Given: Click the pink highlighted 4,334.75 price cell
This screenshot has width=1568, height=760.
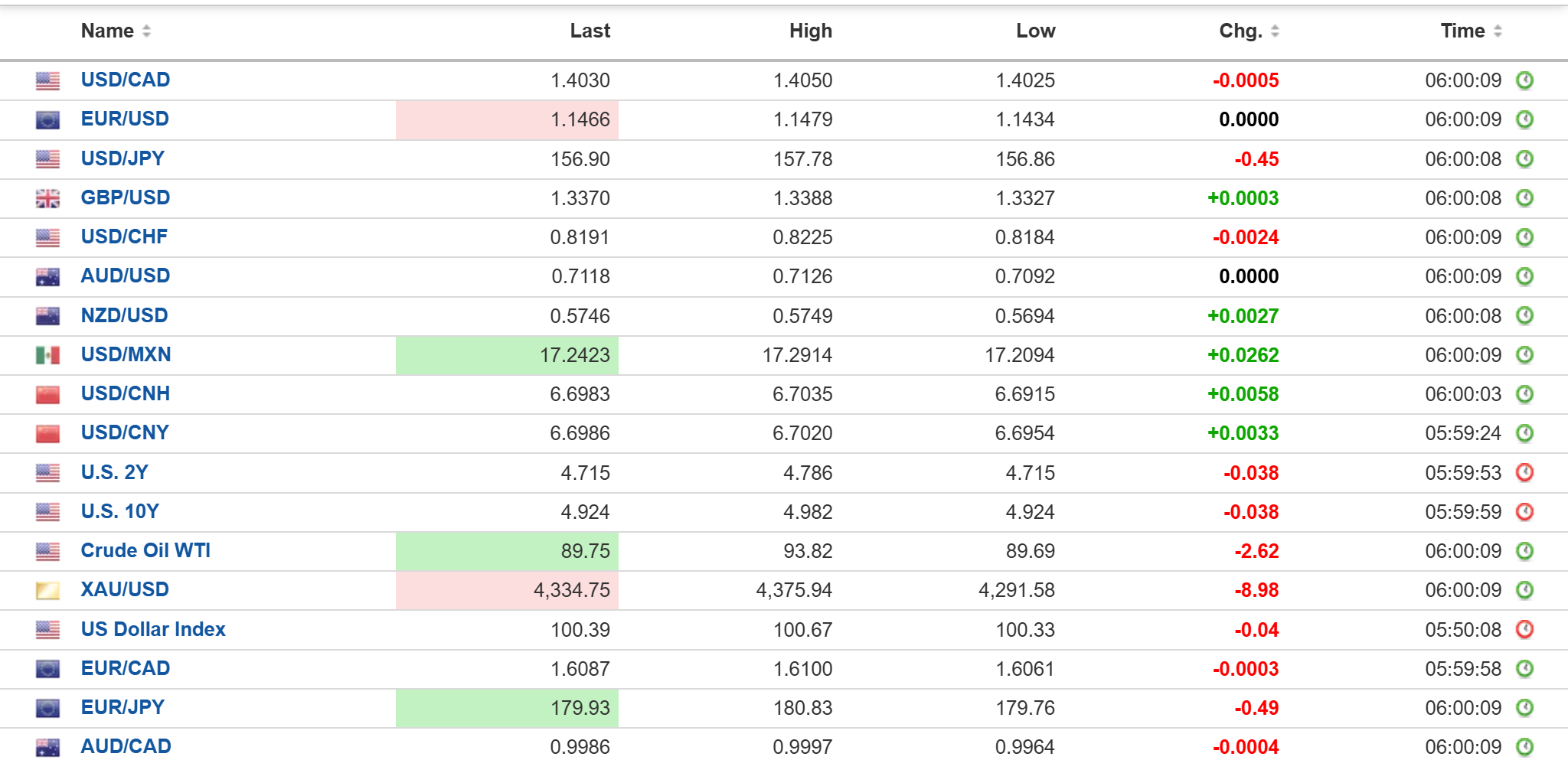Looking at the screenshot, I should click(x=507, y=590).
